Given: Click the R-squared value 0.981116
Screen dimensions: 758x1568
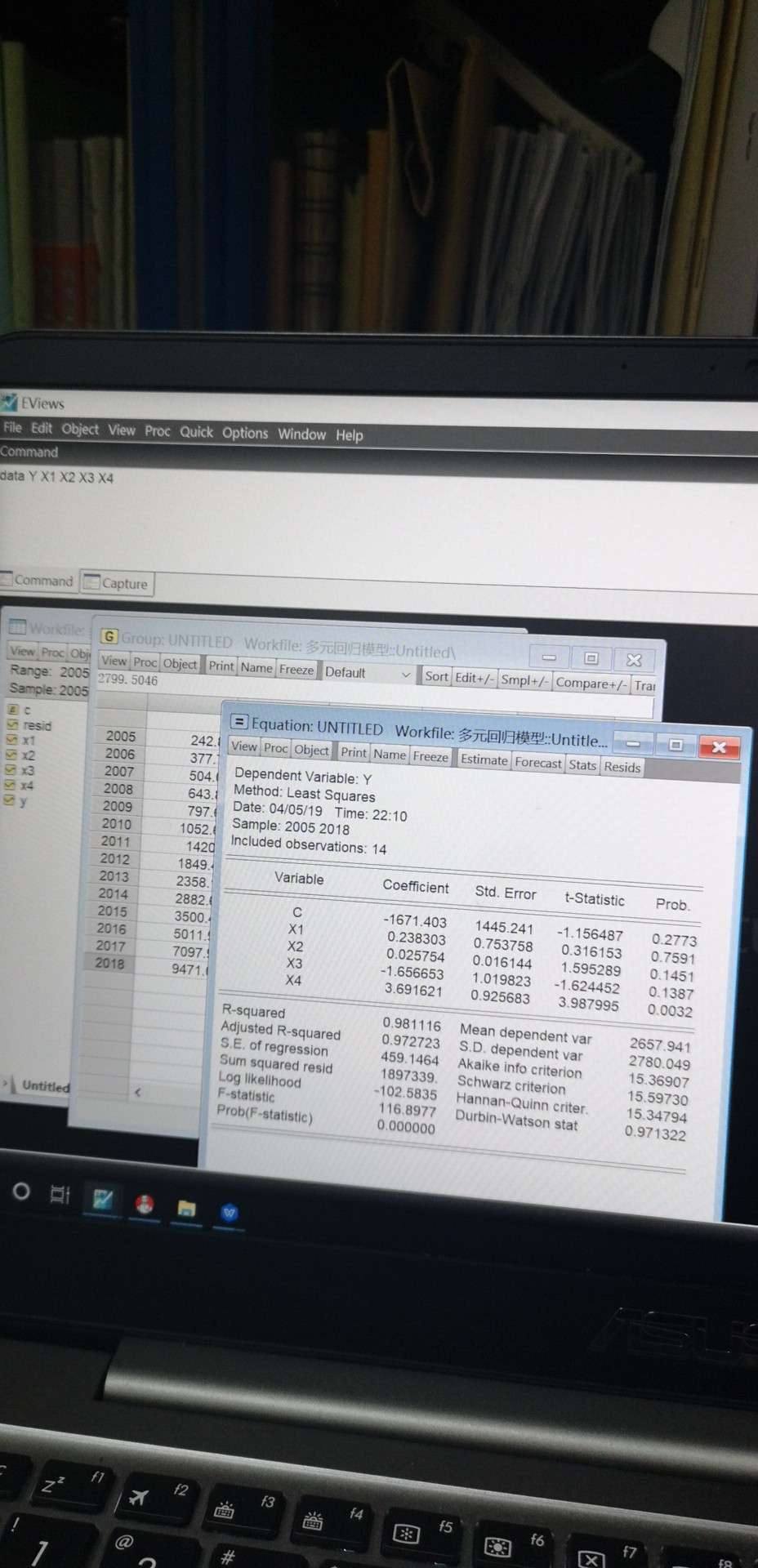Looking at the screenshot, I should click(x=412, y=1024).
